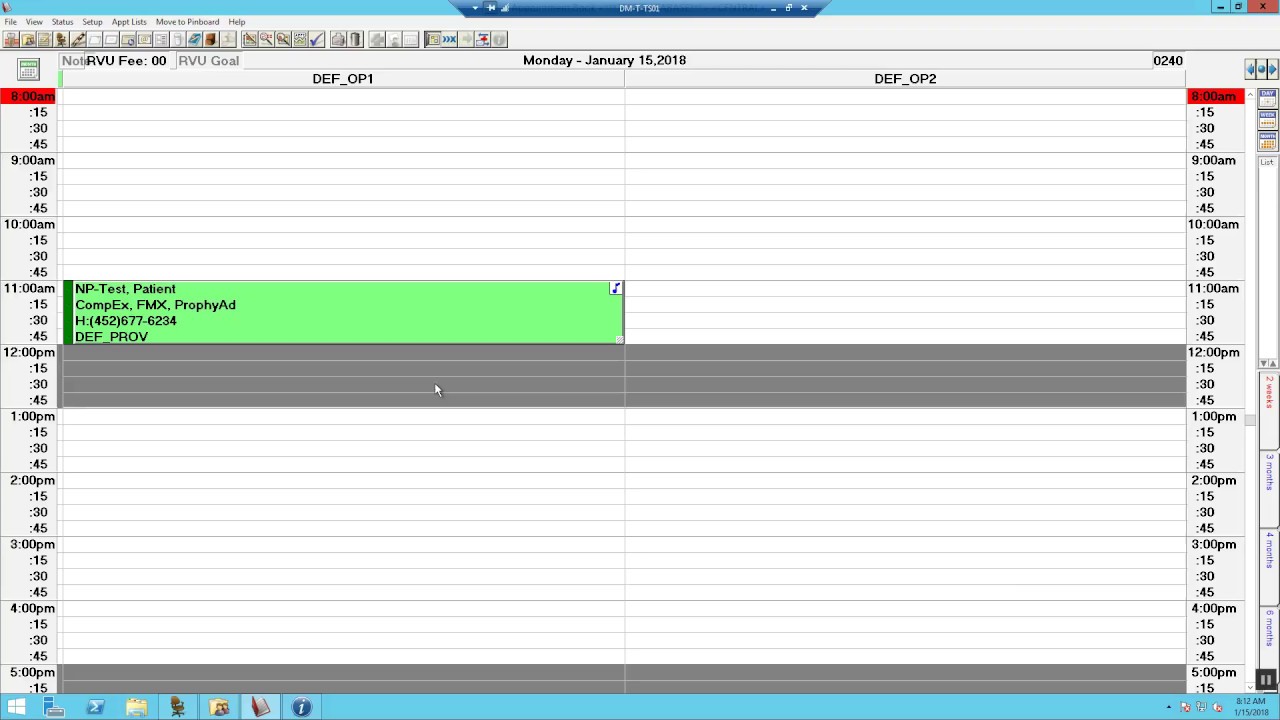
Task: Click the 0240 value in header
Action: click(x=1168, y=61)
